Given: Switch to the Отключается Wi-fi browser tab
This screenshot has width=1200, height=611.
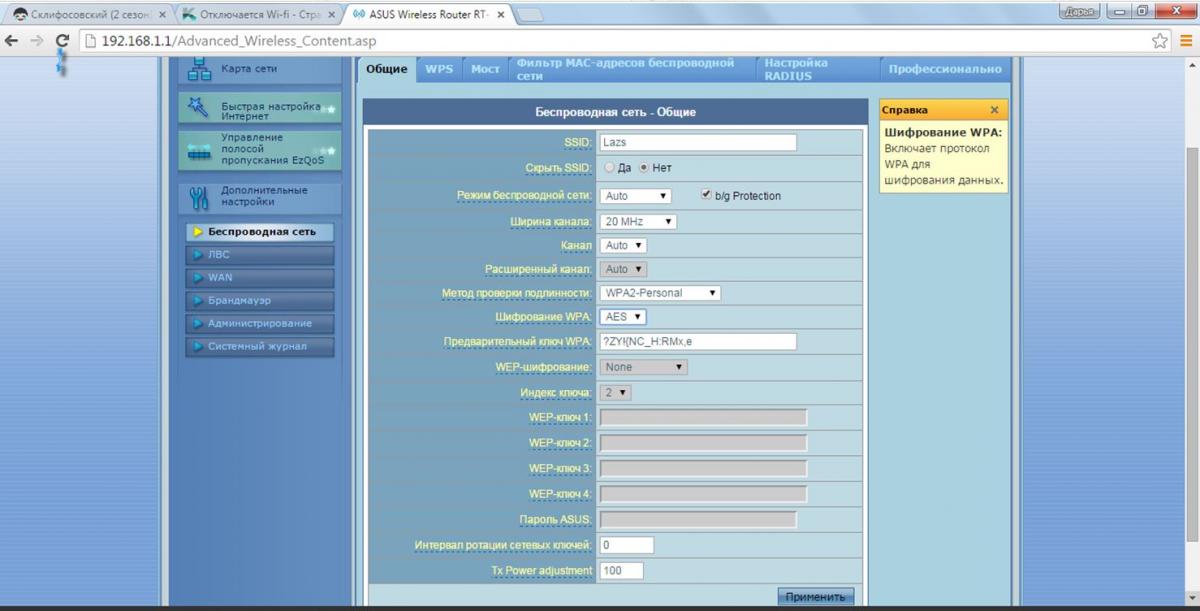Looking at the screenshot, I should (258, 15).
